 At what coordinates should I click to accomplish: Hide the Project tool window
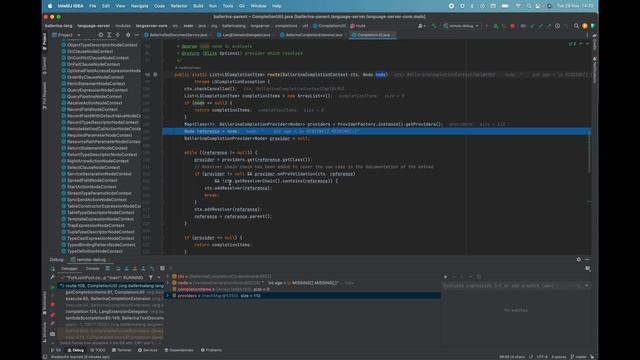[137, 35]
